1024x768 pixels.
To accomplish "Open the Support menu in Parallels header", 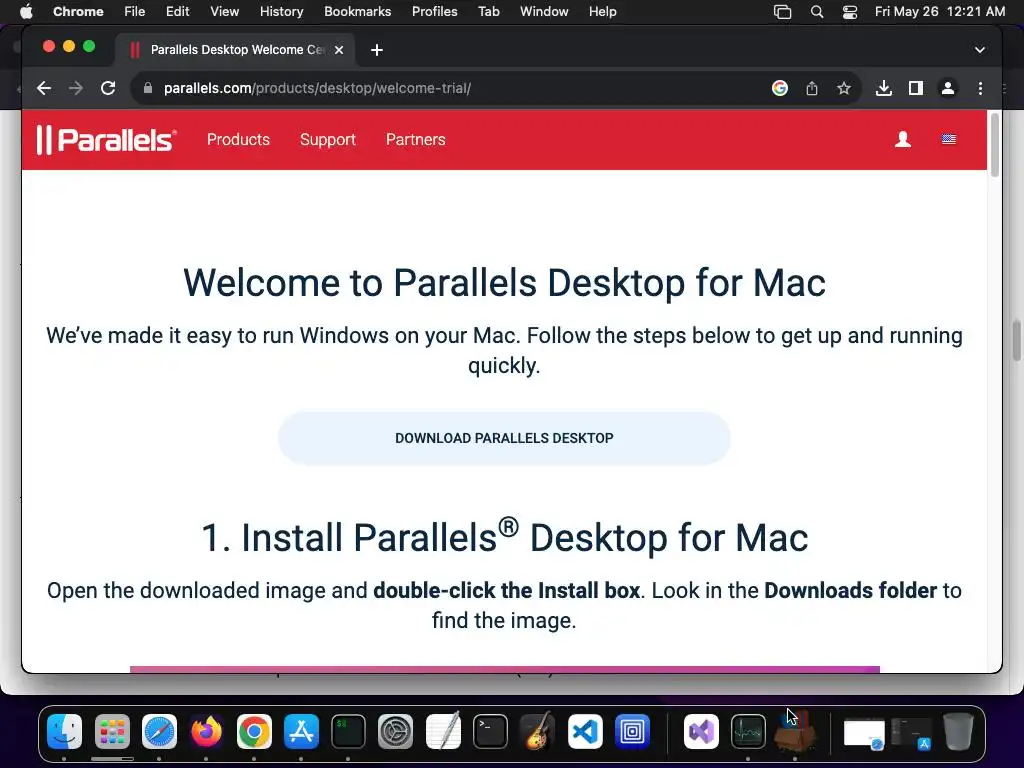I will click(x=328, y=140).
